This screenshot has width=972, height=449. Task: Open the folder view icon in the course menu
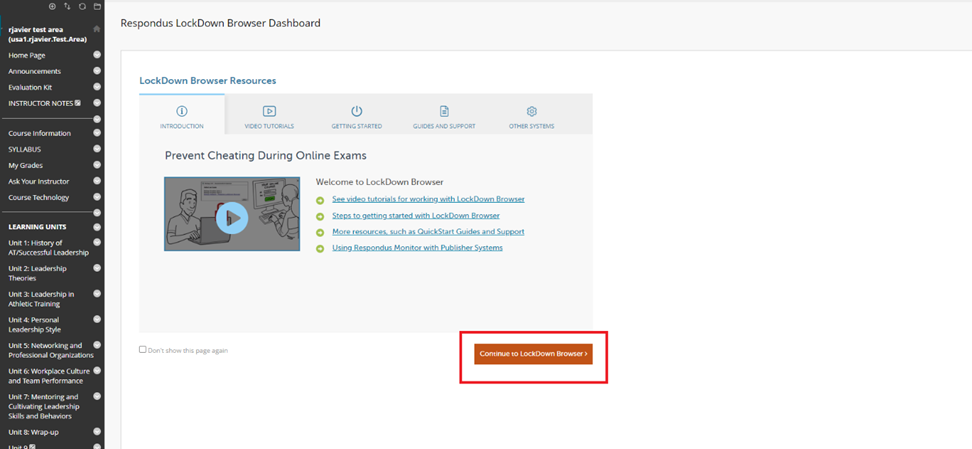(97, 6)
